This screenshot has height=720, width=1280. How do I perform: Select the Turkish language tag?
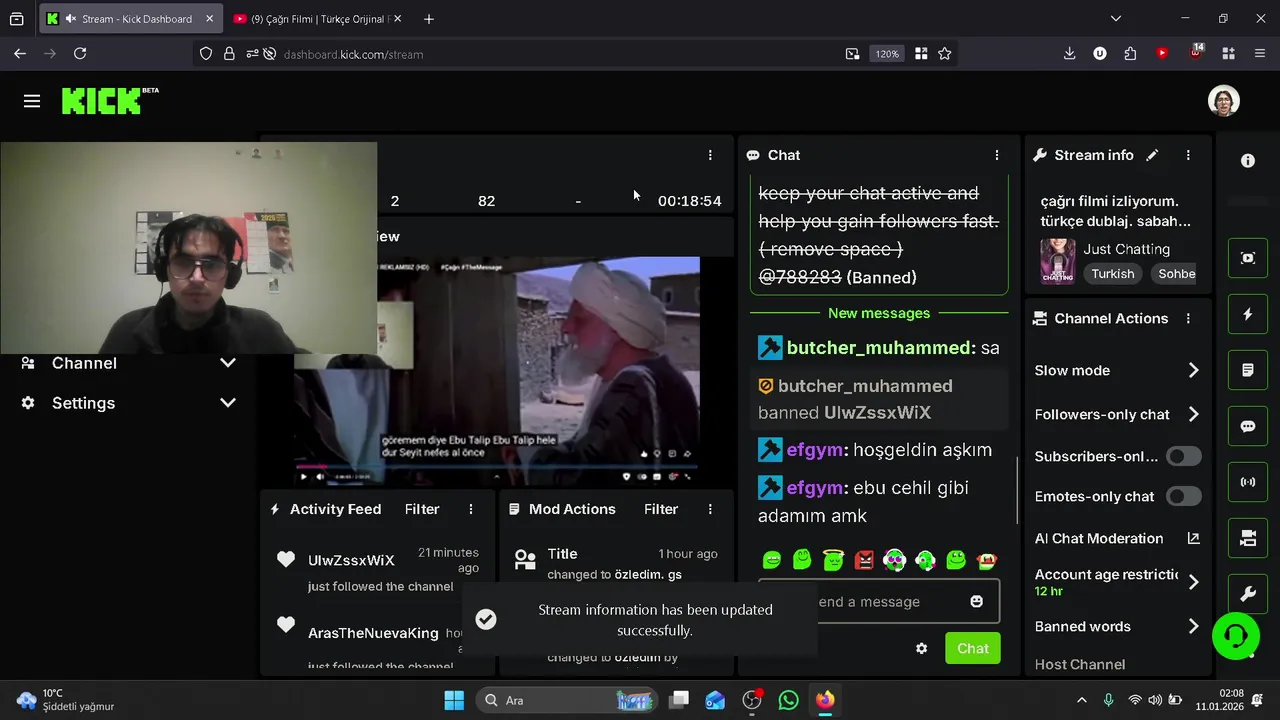click(x=1112, y=273)
